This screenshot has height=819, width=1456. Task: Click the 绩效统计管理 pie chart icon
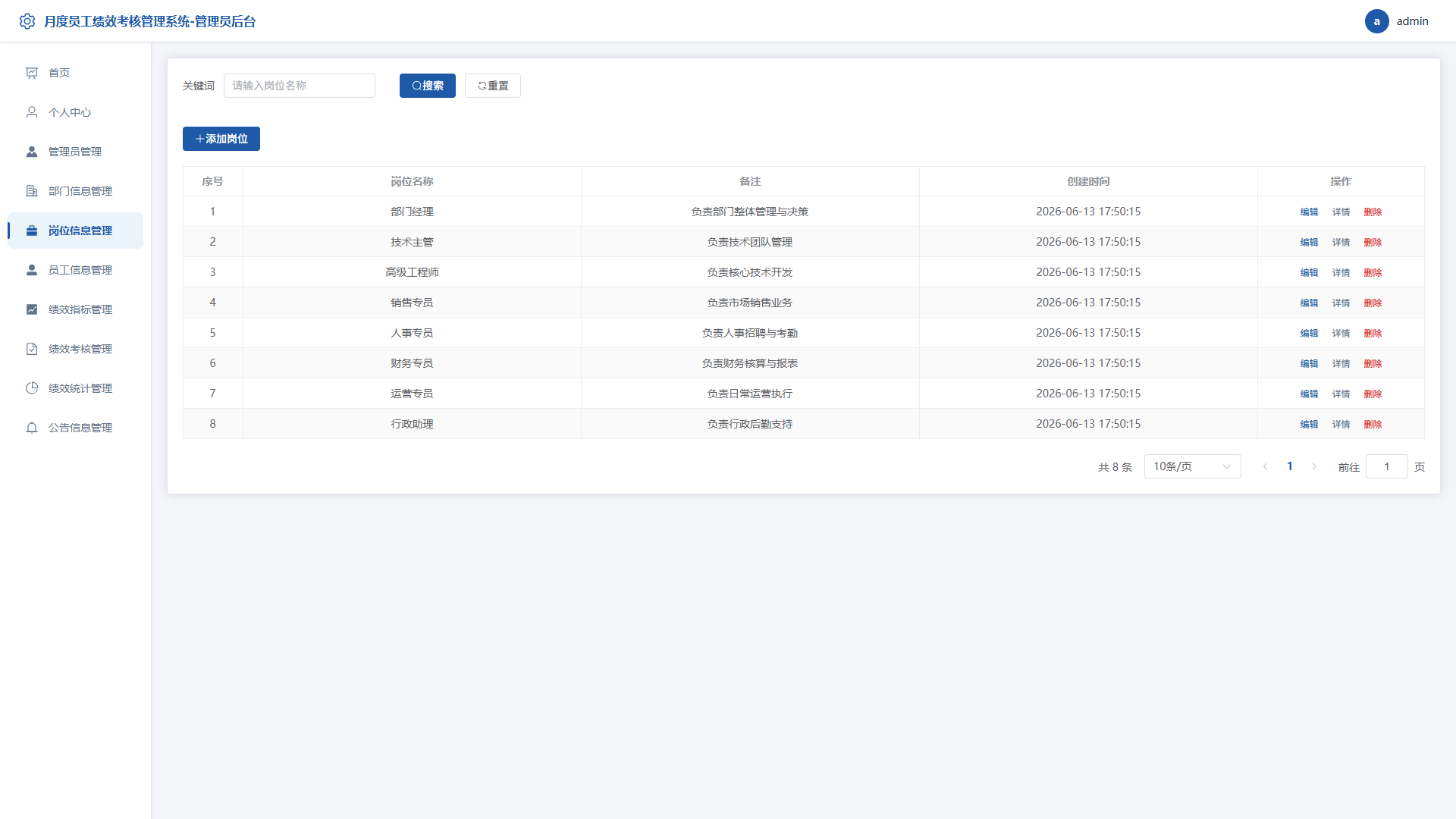pyautogui.click(x=32, y=388)
